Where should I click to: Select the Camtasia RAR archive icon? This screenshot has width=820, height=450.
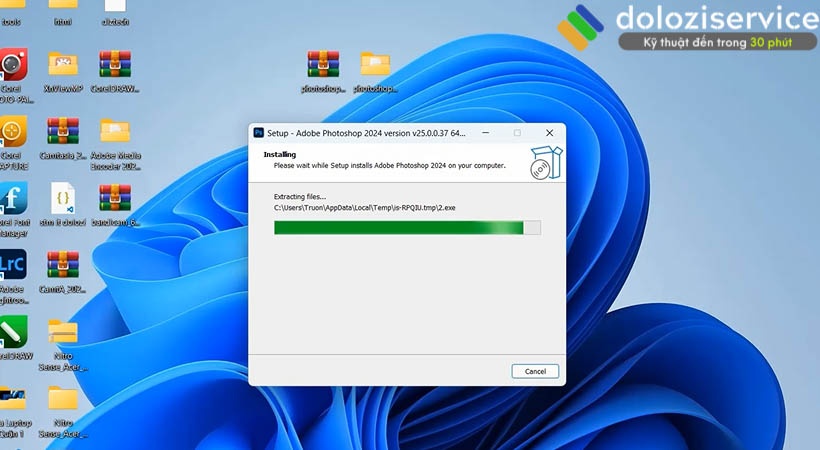63,131
